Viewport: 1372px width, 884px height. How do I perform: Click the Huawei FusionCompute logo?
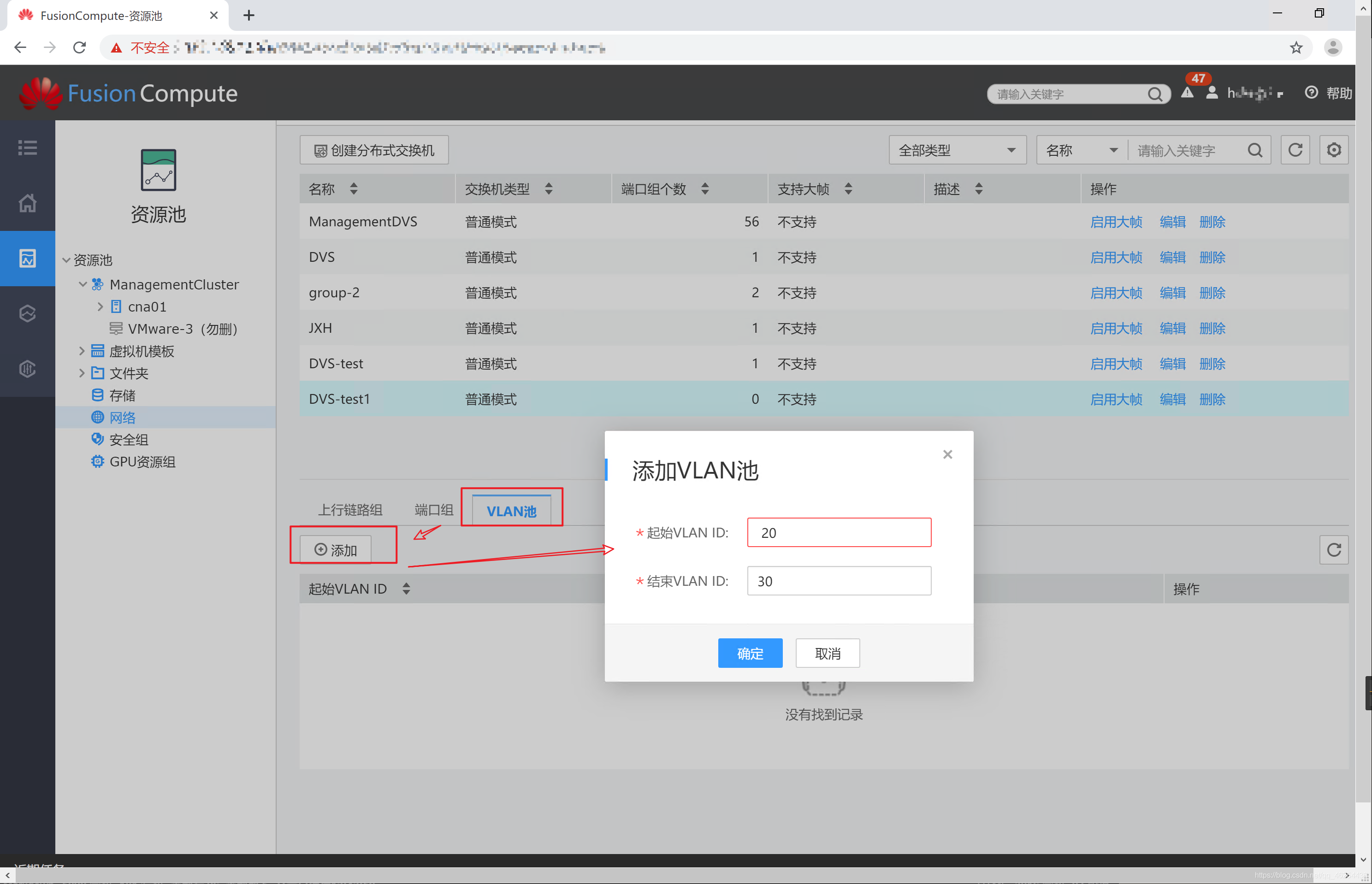128,93
